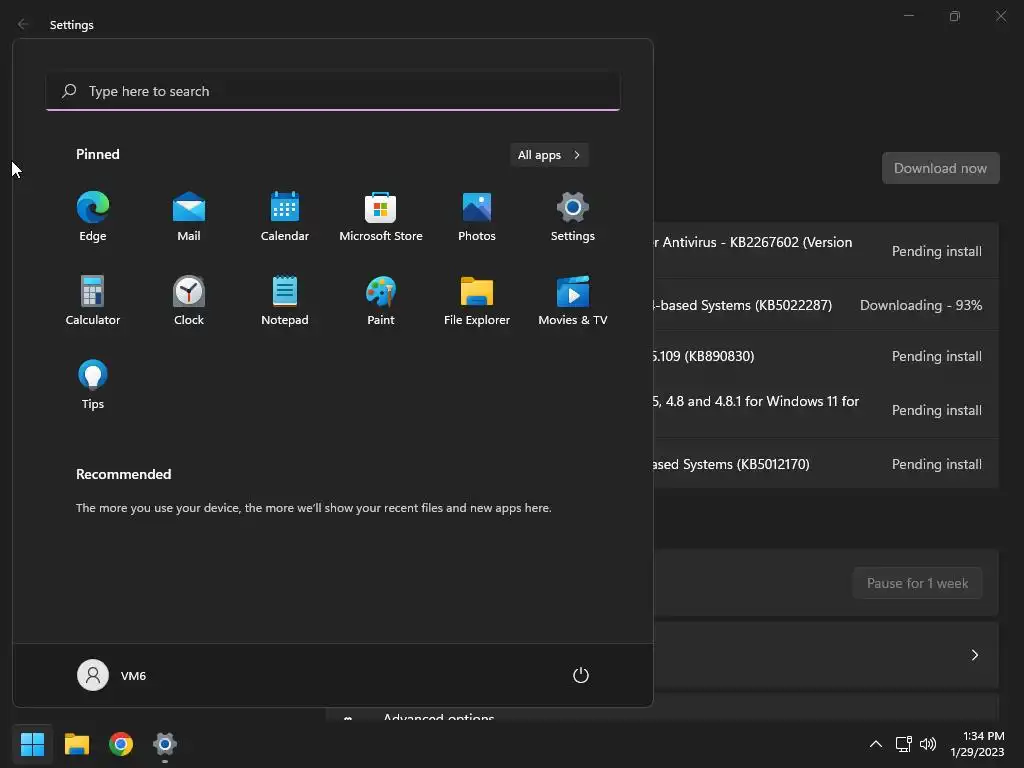
Task: Click the Recommended section heading
Action: (123, 474)
